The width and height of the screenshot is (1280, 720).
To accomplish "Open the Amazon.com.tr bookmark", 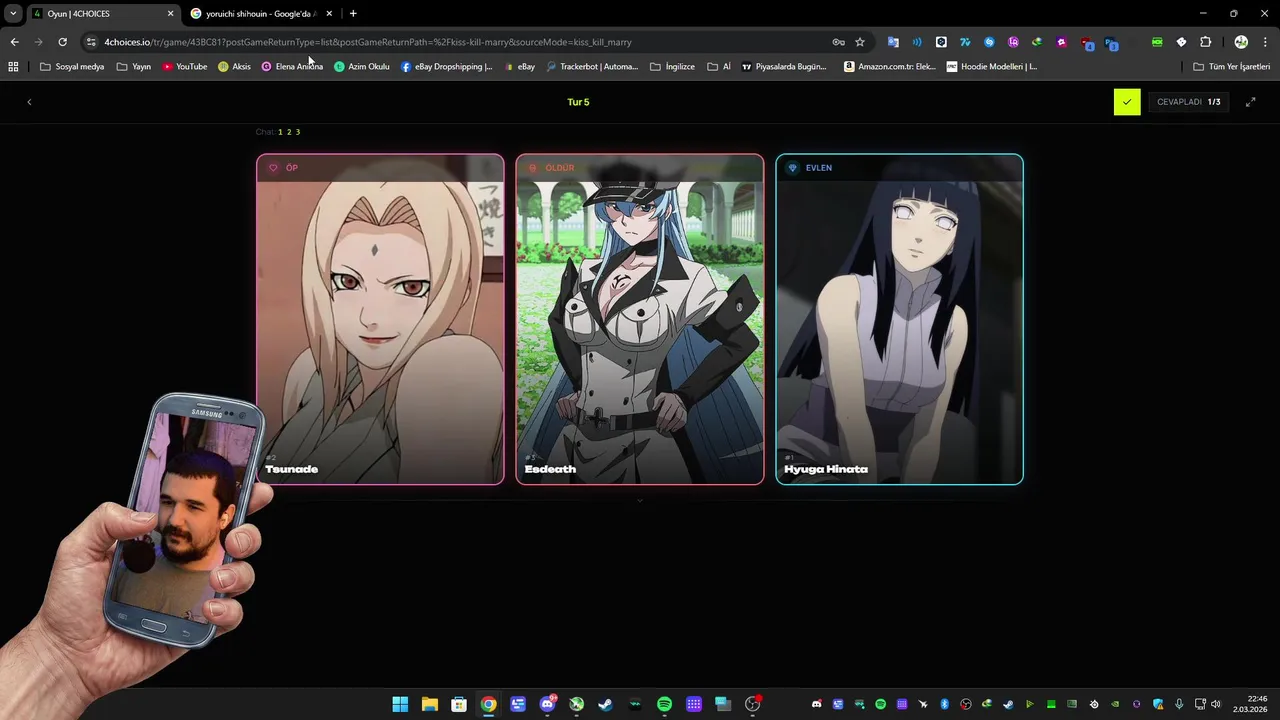I will click(x=890, y=67).
